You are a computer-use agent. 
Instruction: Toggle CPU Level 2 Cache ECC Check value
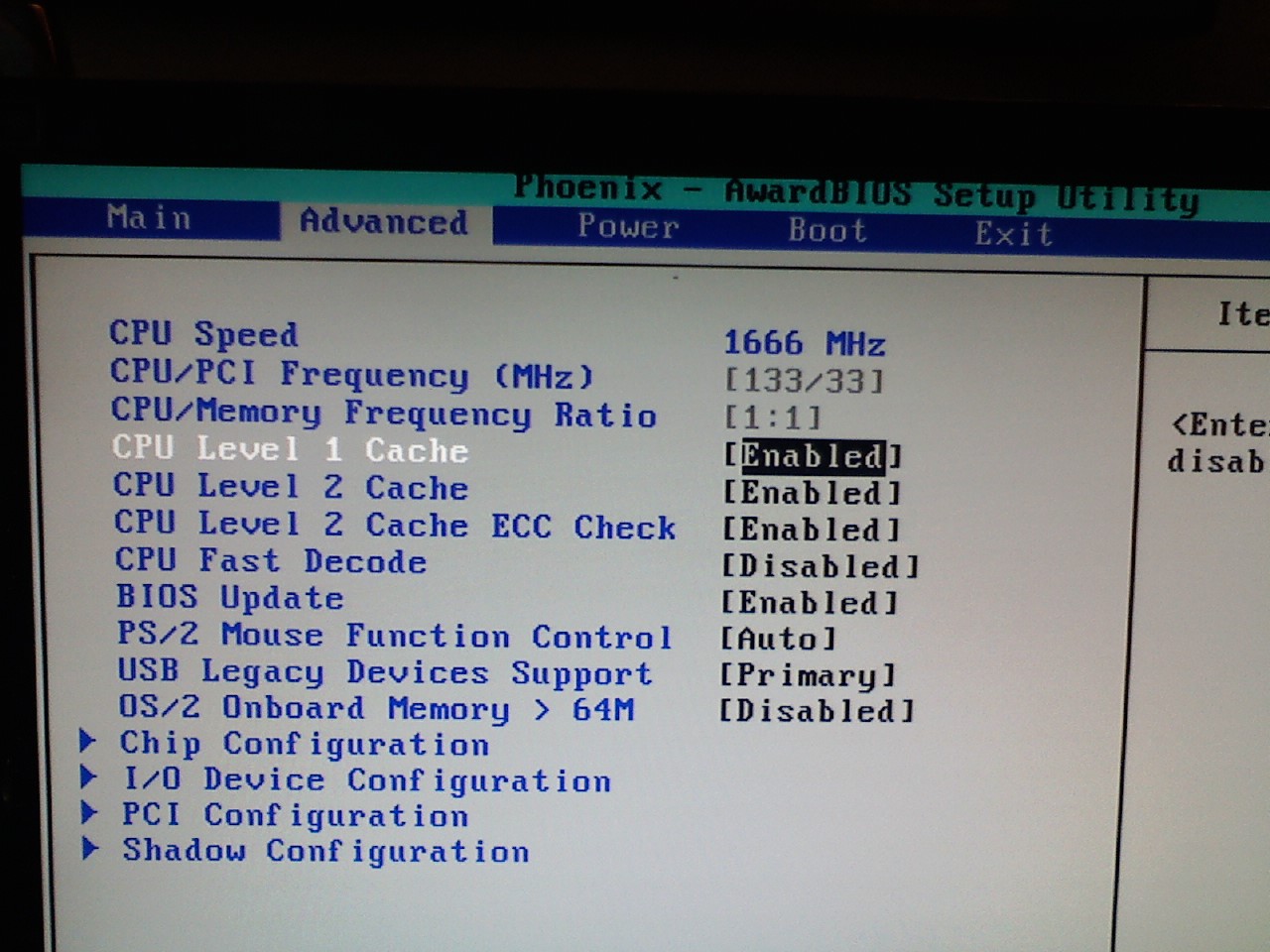click(812, 529)
